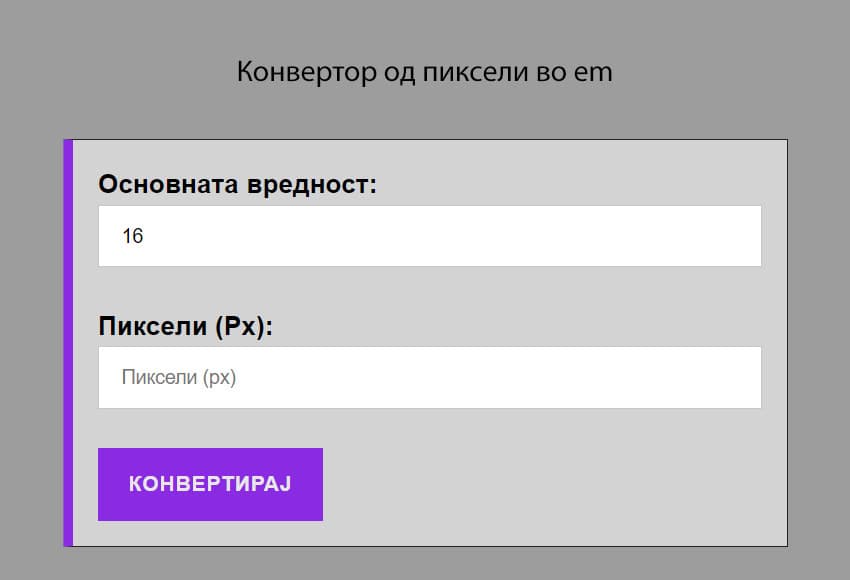This screenshot has height=580, width=850.
Task: Click the "Пиксели (Px):" label
Action: click(186, 327)
